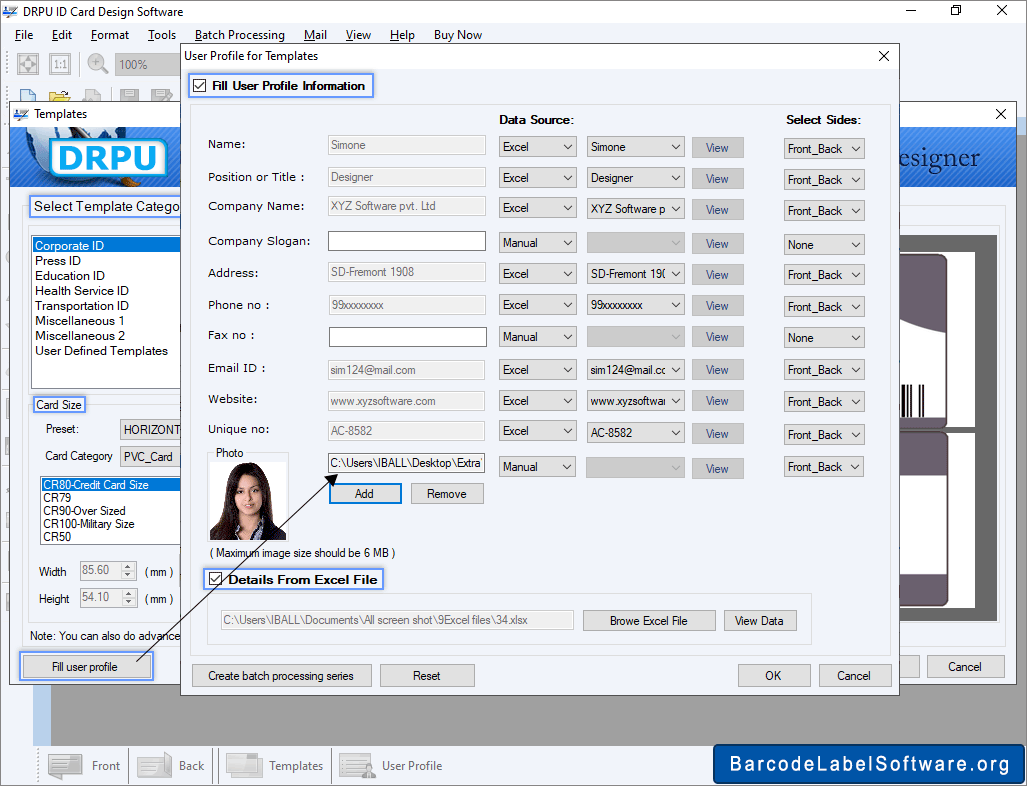
Task: Click User Profile in the bottom bar
Action: pyautogui.click(x=392, y=765)
